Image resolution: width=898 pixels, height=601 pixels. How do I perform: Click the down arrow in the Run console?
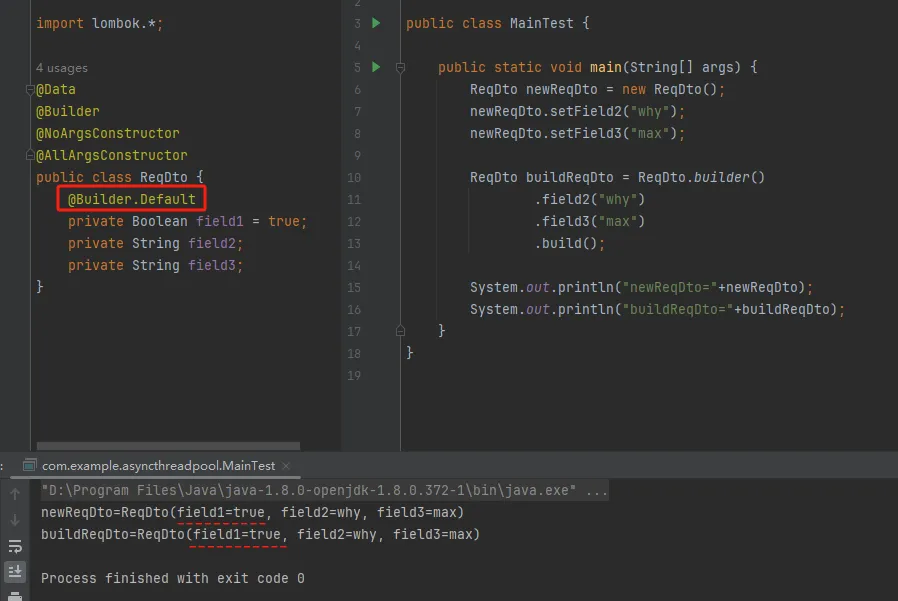(15, 520)
